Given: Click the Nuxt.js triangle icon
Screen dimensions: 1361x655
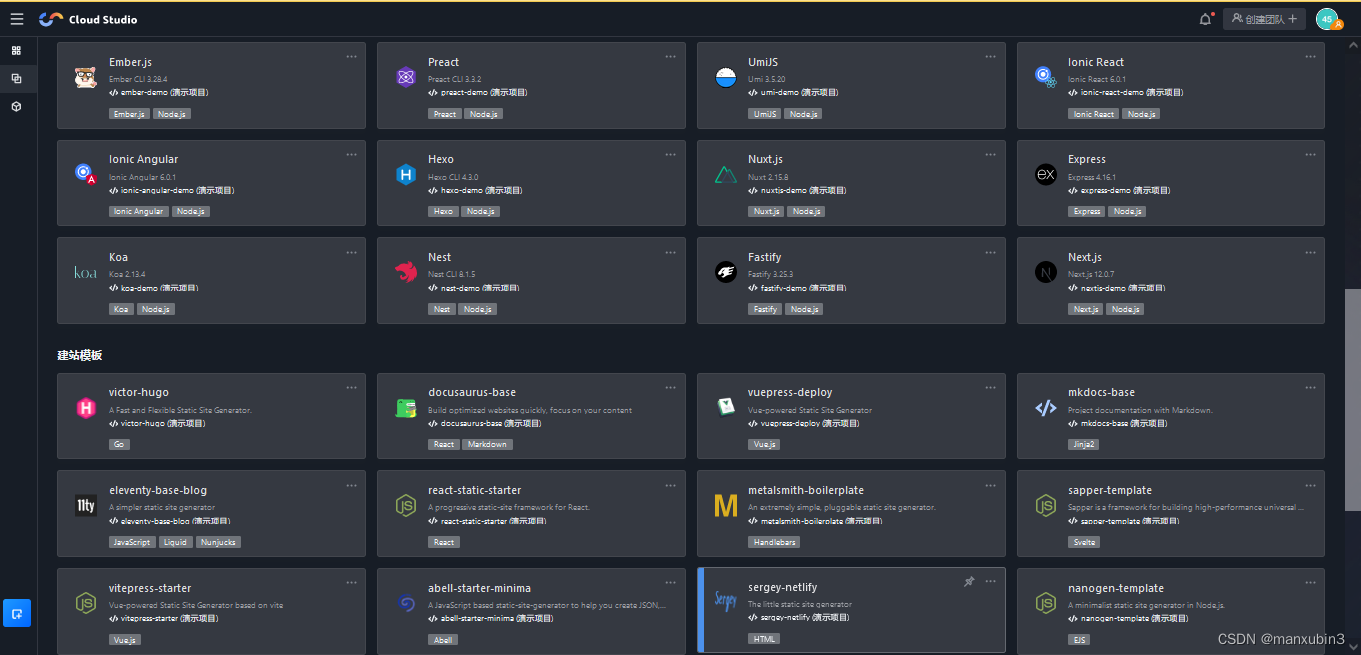Looking at the screenshot, I should (725, 175).
